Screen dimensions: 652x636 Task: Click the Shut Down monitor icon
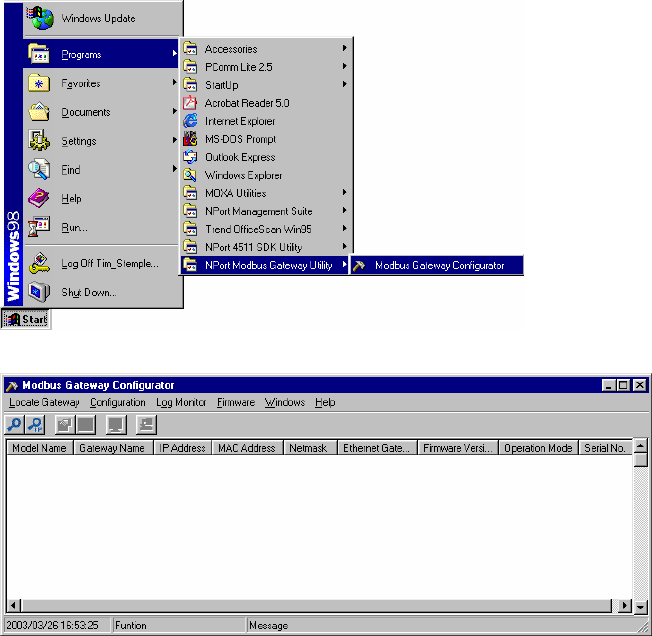click(39, 292)
